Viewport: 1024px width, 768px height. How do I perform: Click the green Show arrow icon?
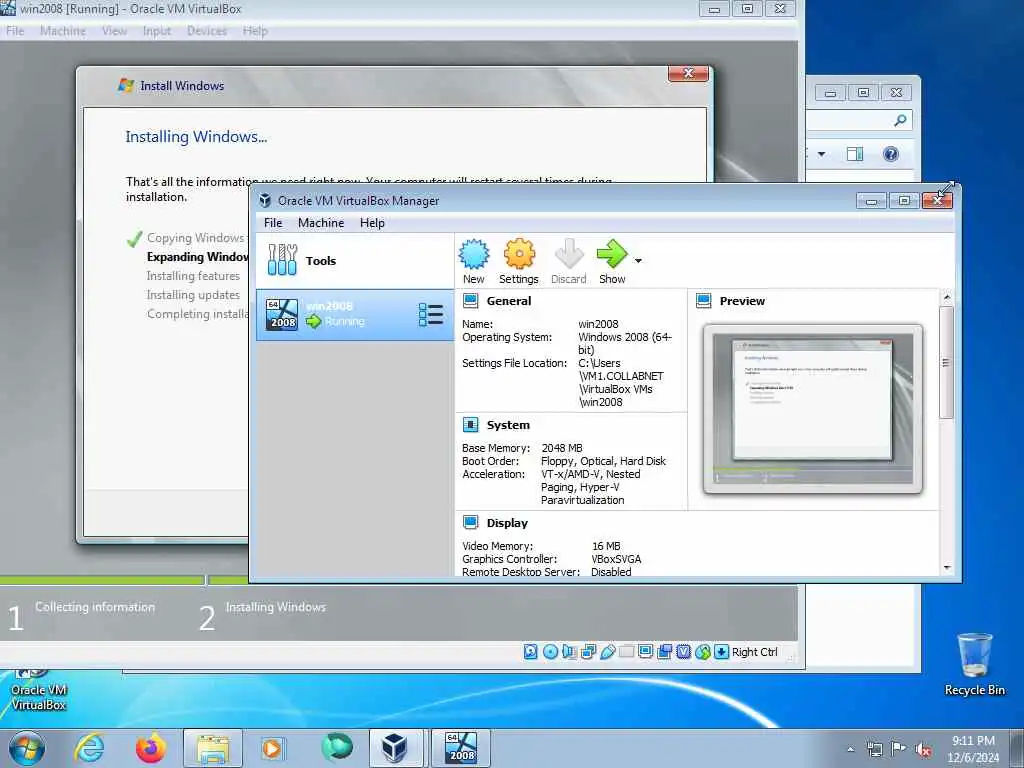tap(612, 254)
